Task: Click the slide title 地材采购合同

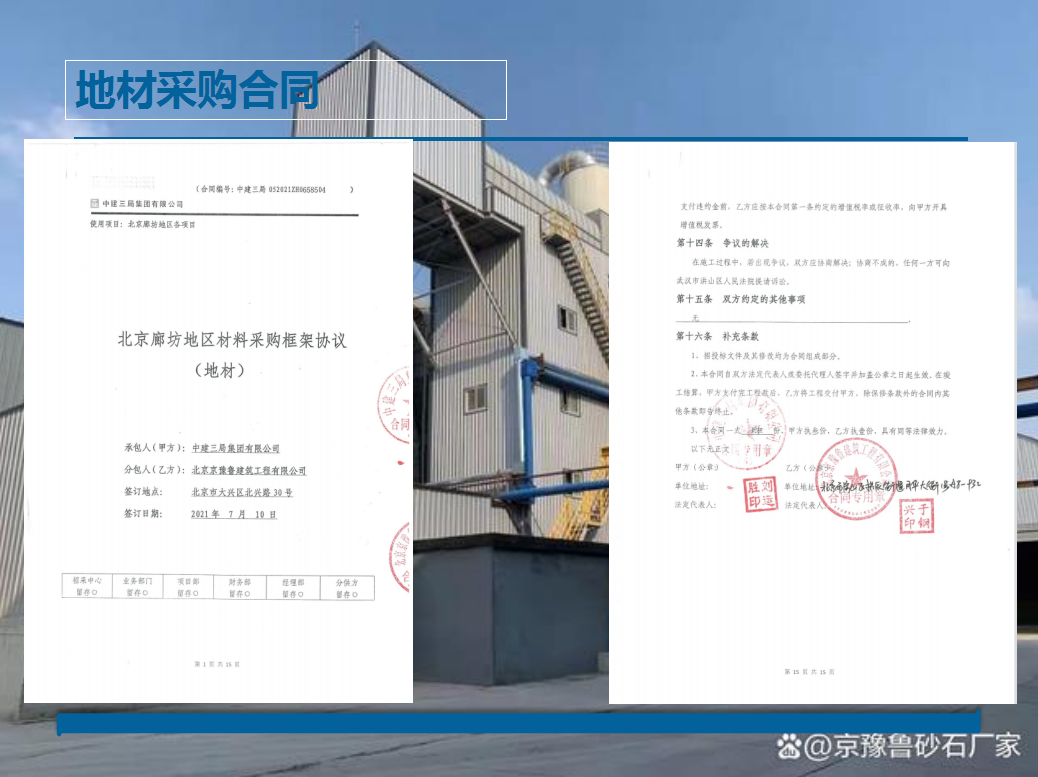Action: click(x=197, y=90)
